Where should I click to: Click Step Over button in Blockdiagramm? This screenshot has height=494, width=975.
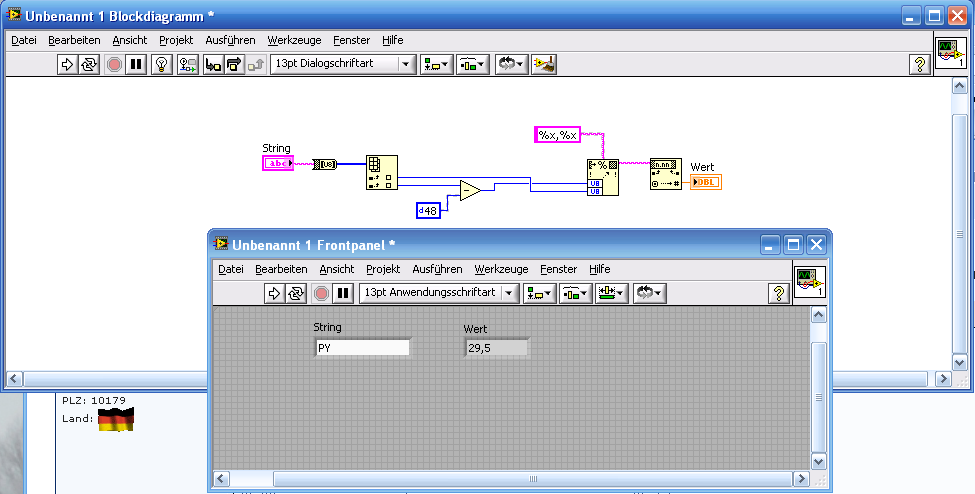pyautogui.click(x=234, y=64)
